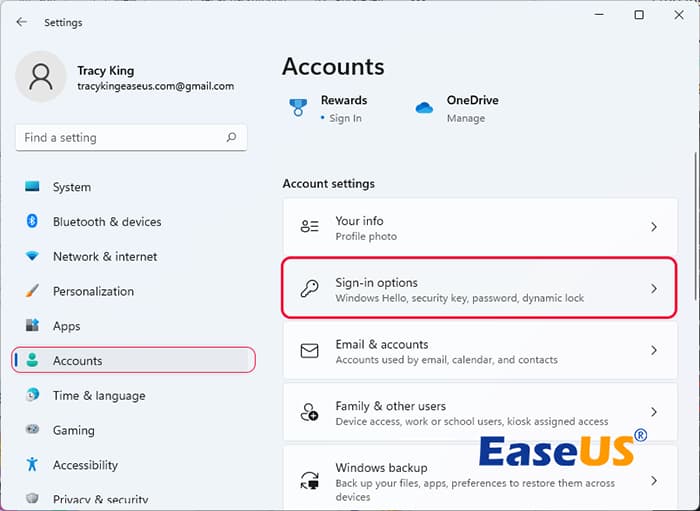Click the Network & internet wifi icon
The width and height of the screenshot is (700, 511).
(32, 256)
